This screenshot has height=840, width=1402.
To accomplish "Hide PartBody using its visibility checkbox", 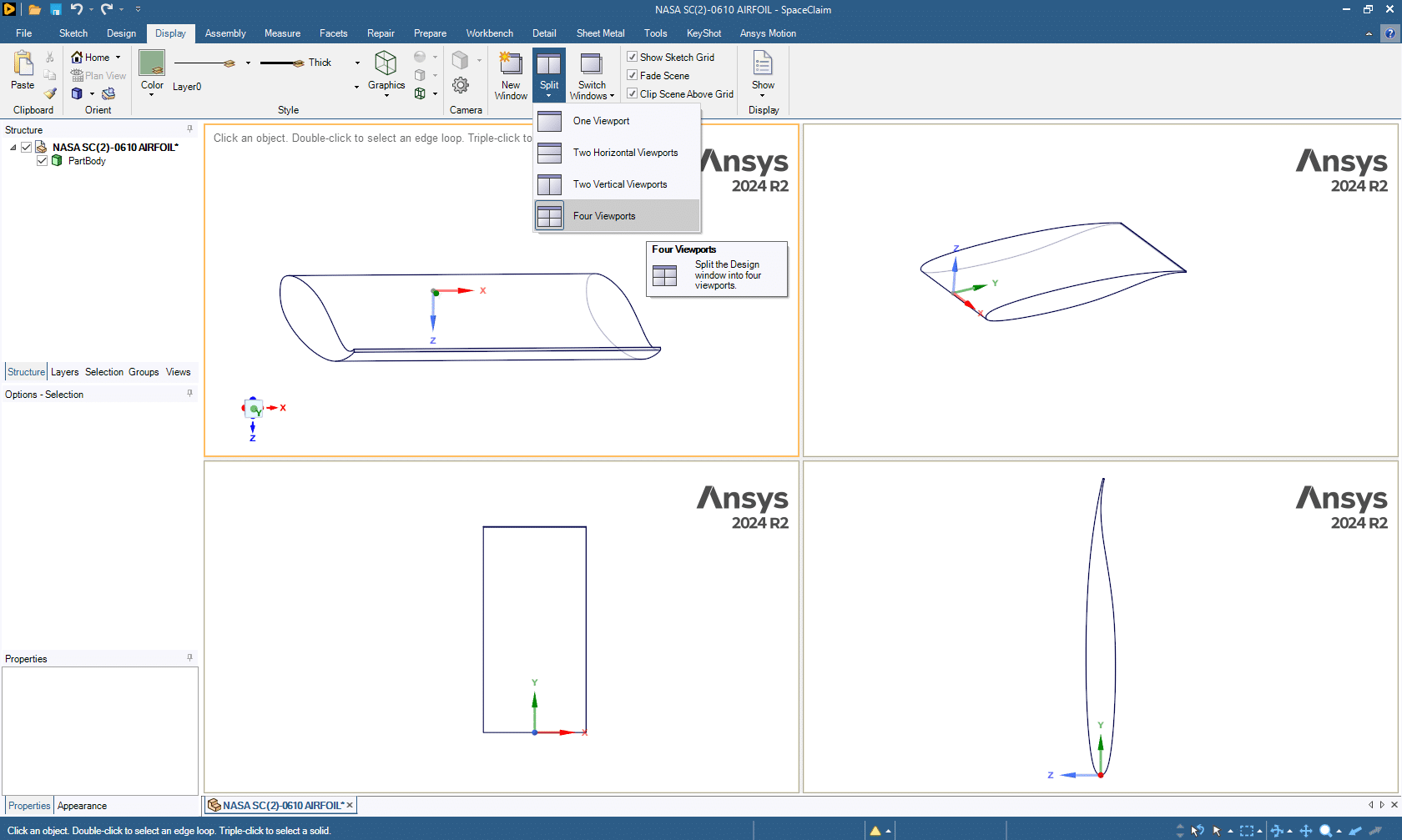I will pyautogui.click(x=42, y=161).
